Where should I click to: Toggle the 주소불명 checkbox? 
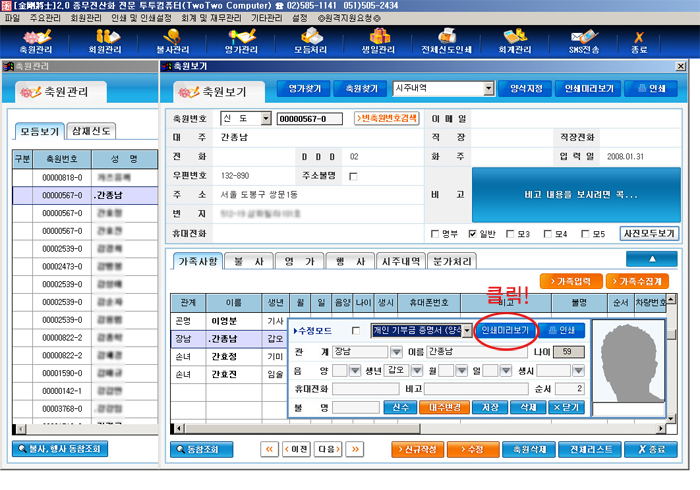pyautogui.click(x=353, y=176)
